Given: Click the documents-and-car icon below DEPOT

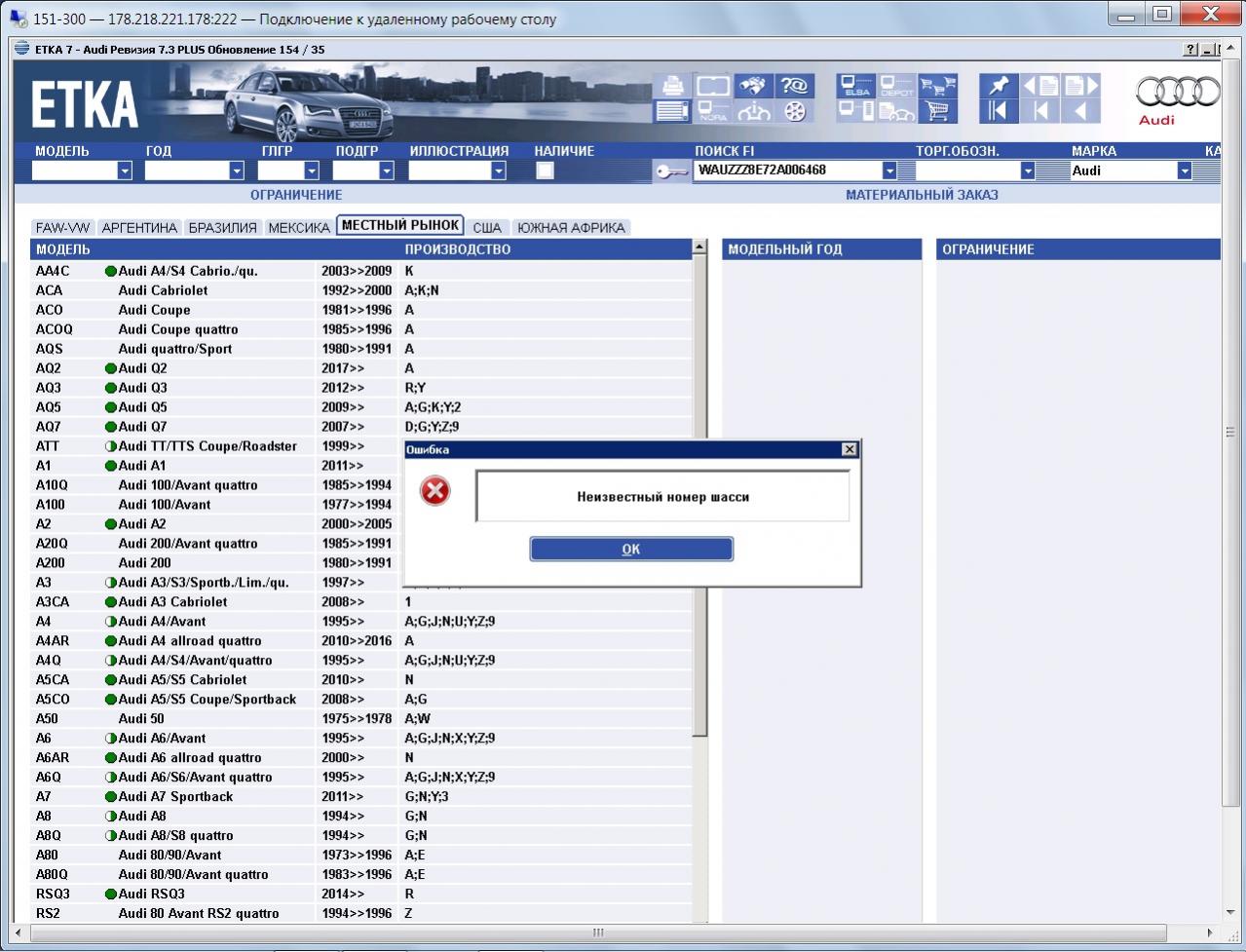Looking at the screenshot, I should point(897,111).
